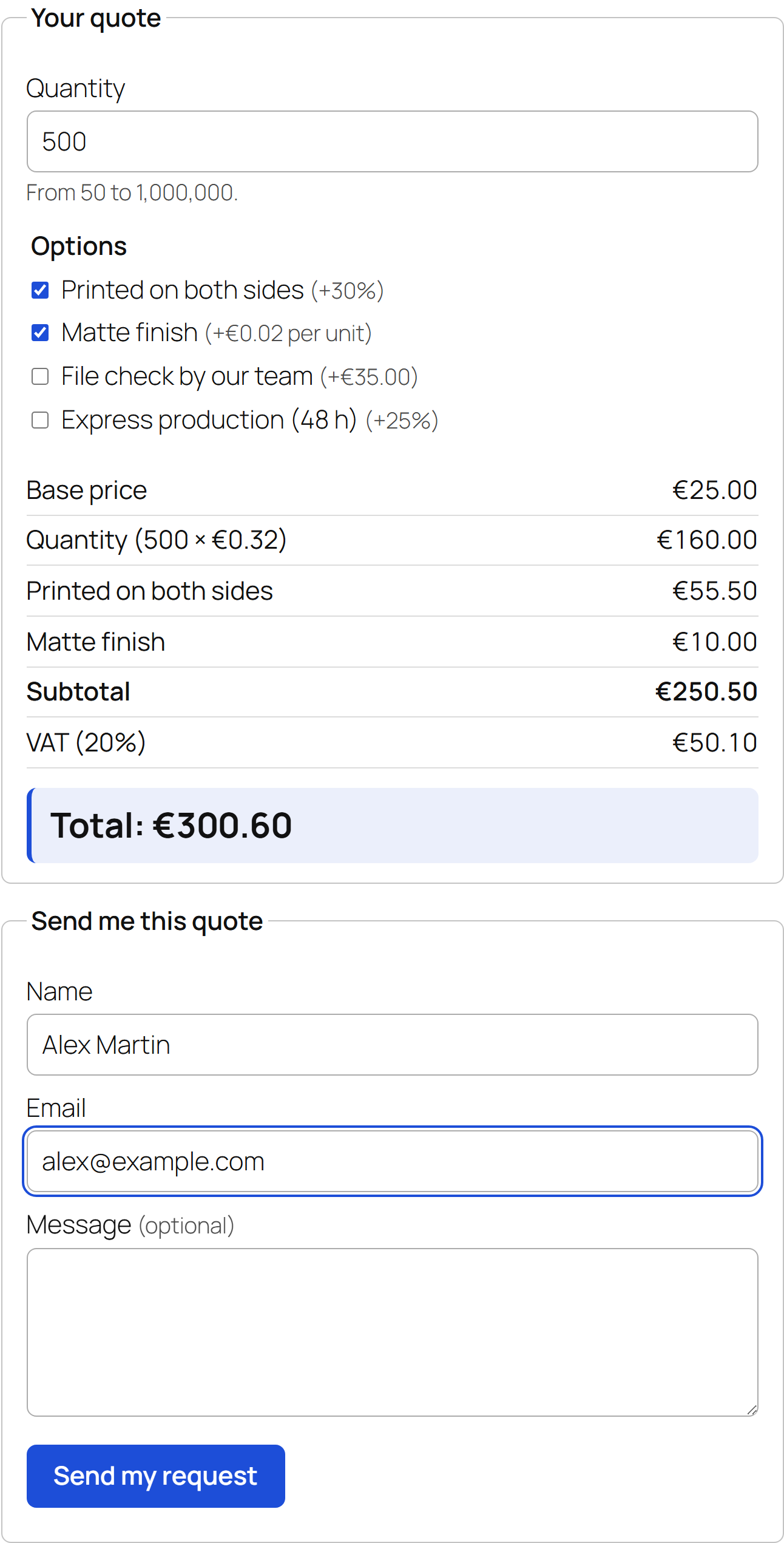Click the €55.50 both sides surcharge

(x=715, y=591)
